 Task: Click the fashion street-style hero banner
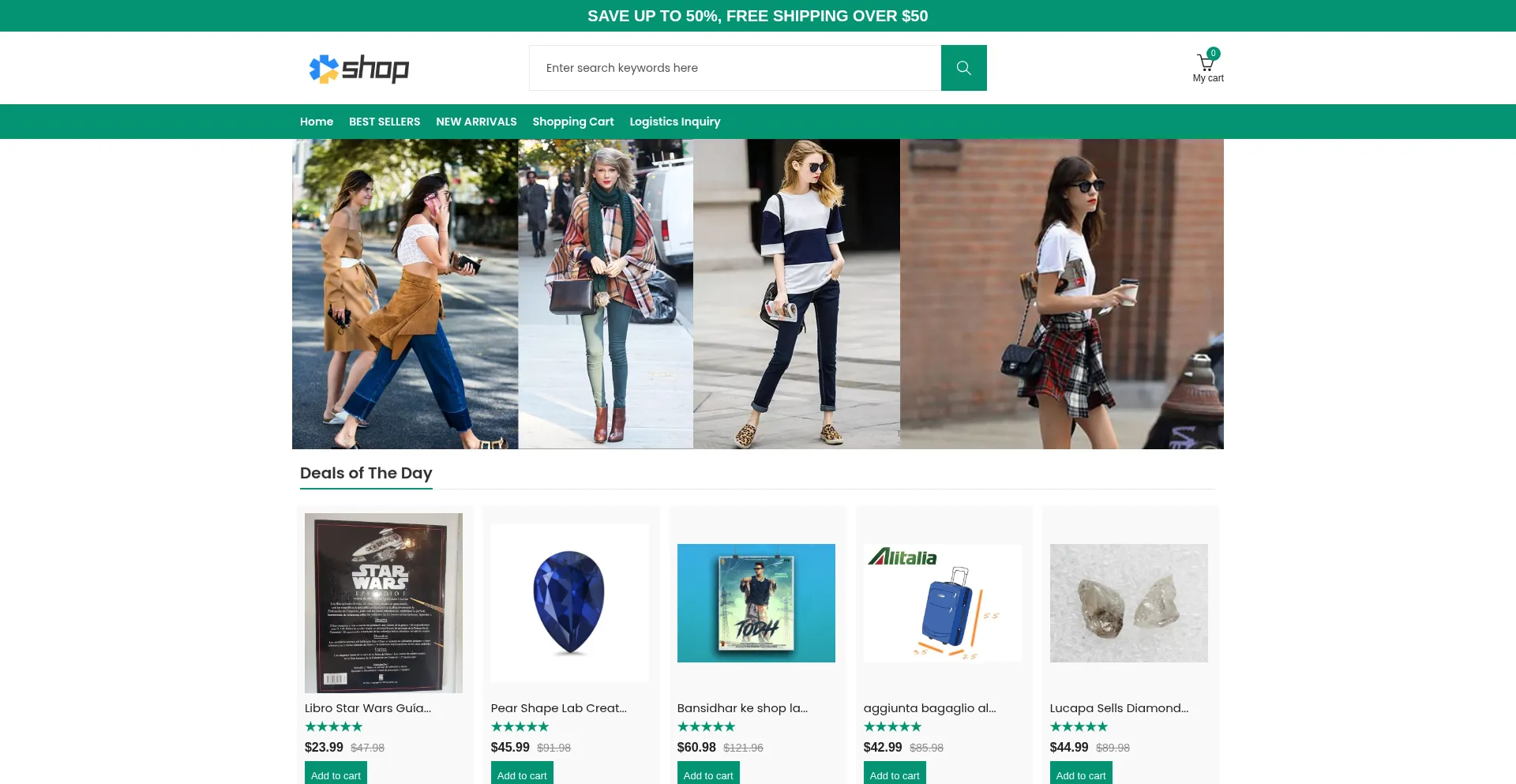pos(757,294)
